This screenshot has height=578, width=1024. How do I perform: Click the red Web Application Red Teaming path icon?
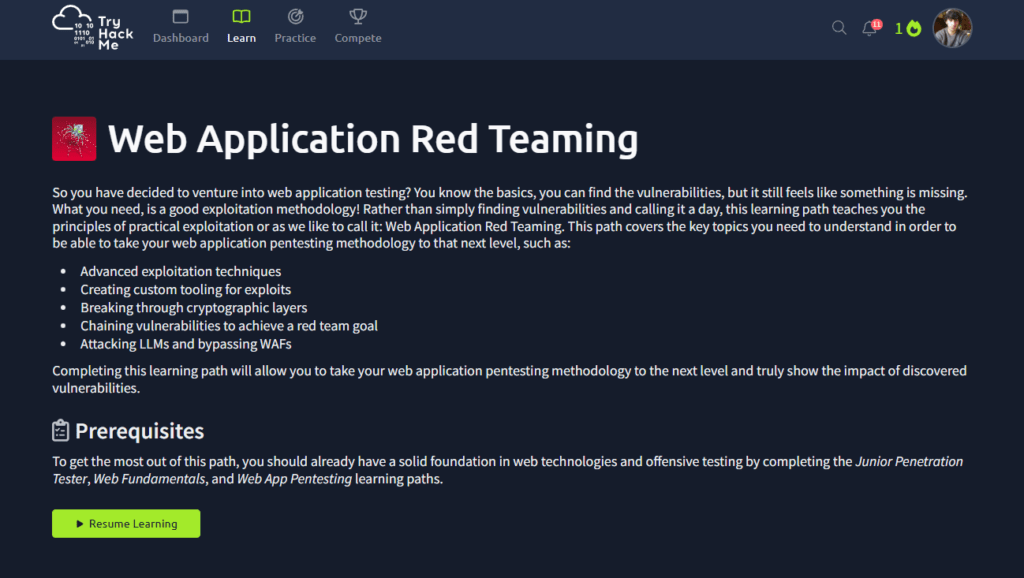[x=74, y=139]
